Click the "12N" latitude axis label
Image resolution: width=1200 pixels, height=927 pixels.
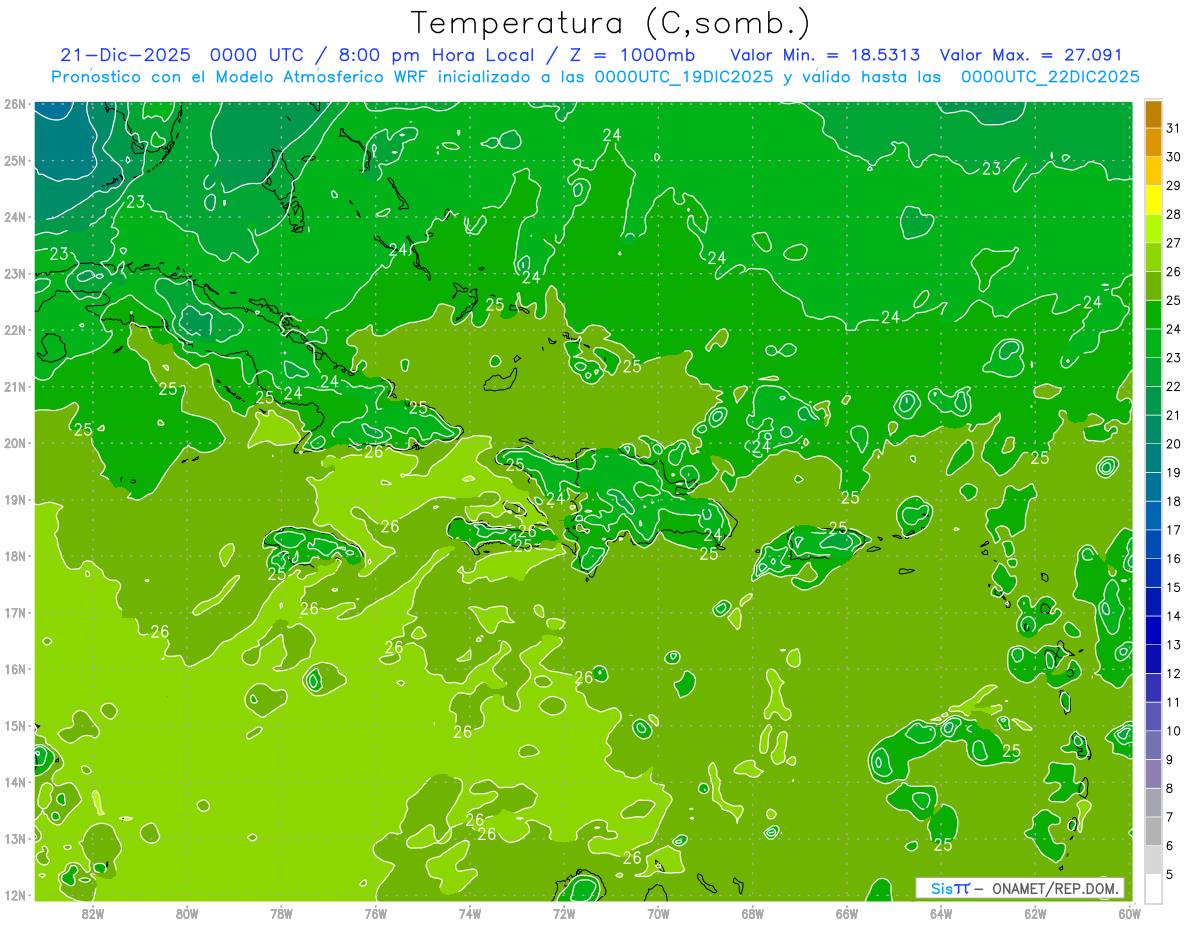[14, 895]
